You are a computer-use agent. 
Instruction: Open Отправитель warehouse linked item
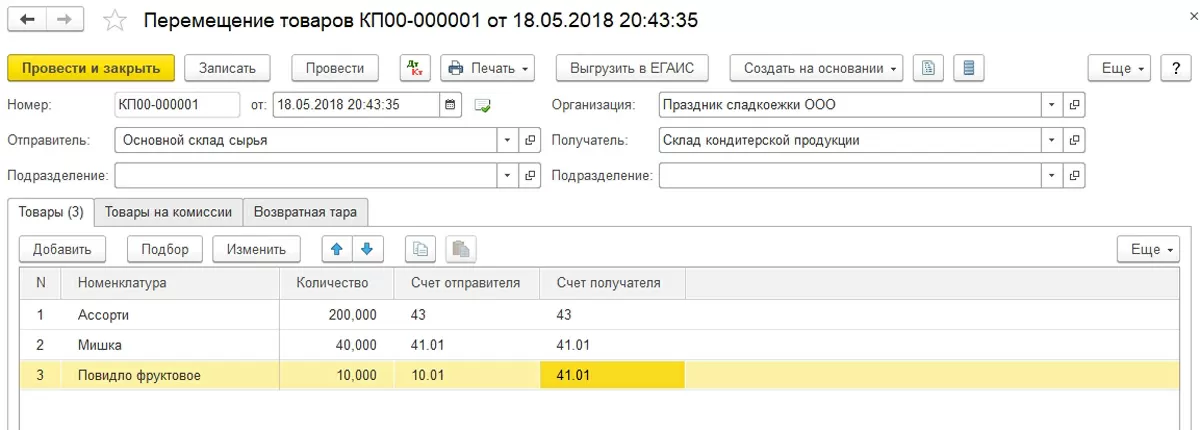click(x=530, y=140)
